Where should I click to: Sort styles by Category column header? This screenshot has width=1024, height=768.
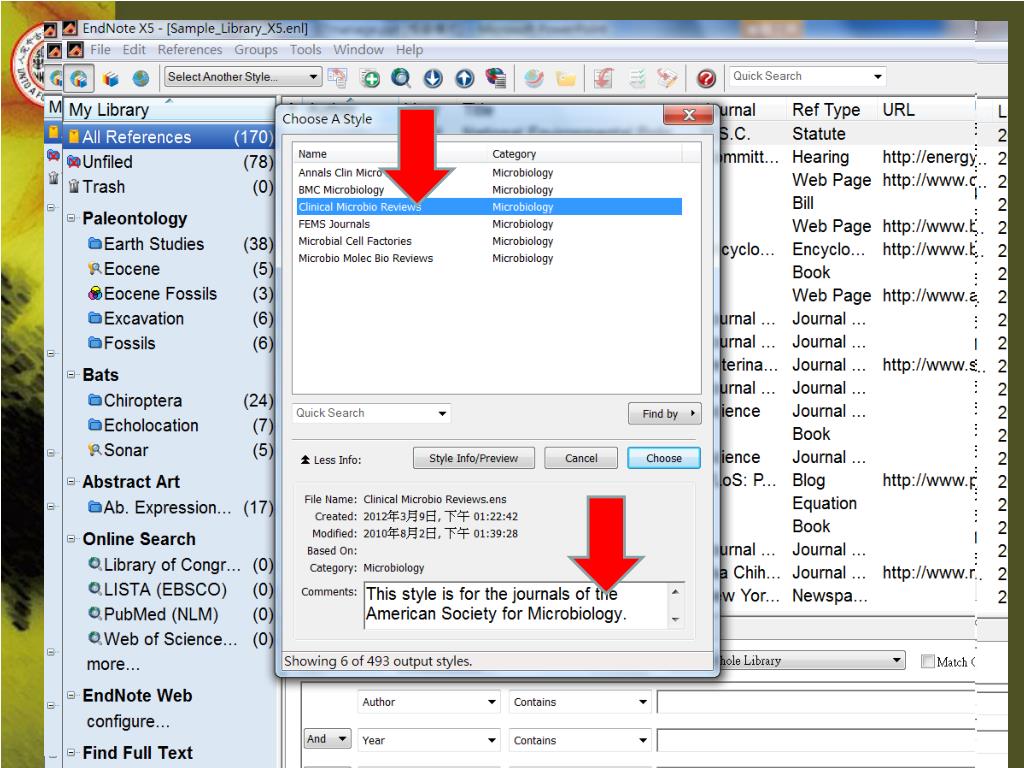pos(586,154)
